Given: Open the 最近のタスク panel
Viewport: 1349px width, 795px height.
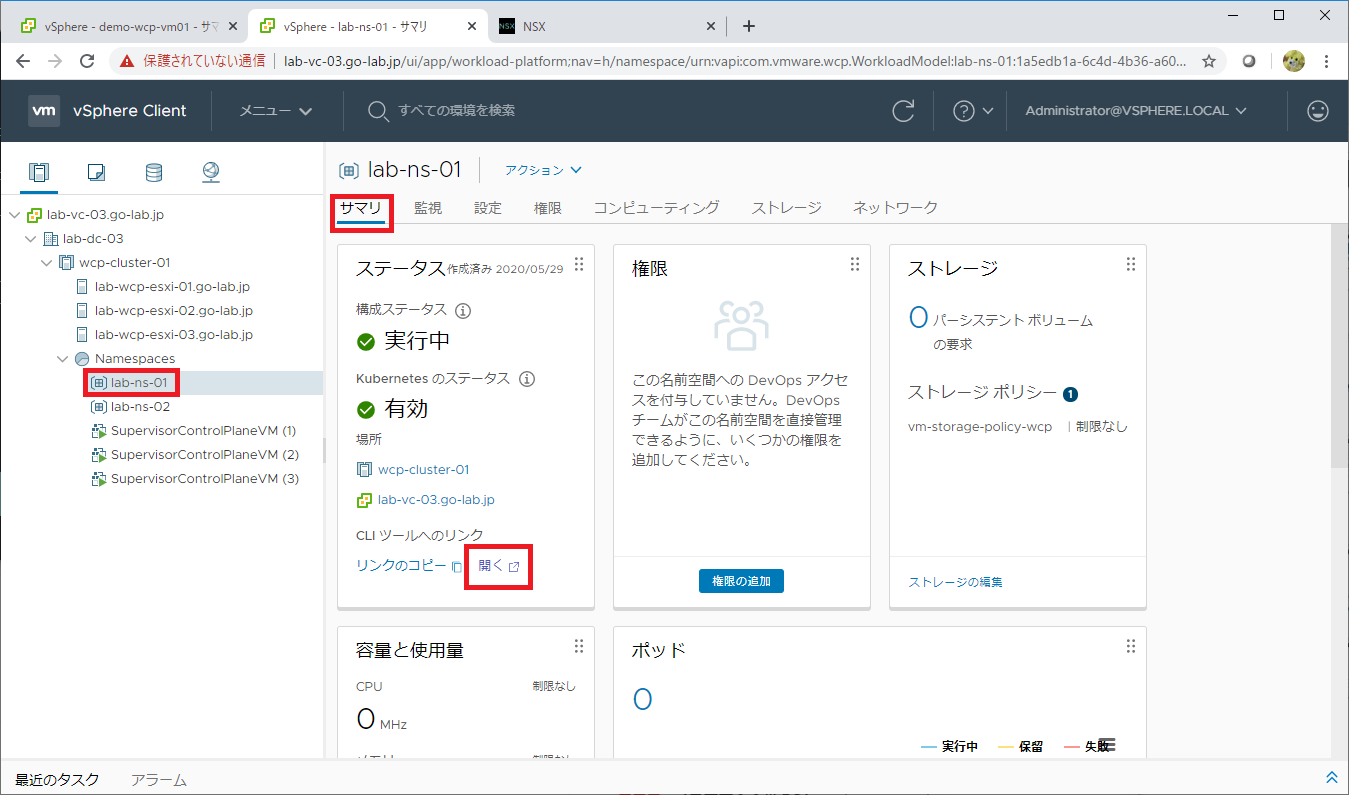Looking at the screenshot, I should pos(57,779).
